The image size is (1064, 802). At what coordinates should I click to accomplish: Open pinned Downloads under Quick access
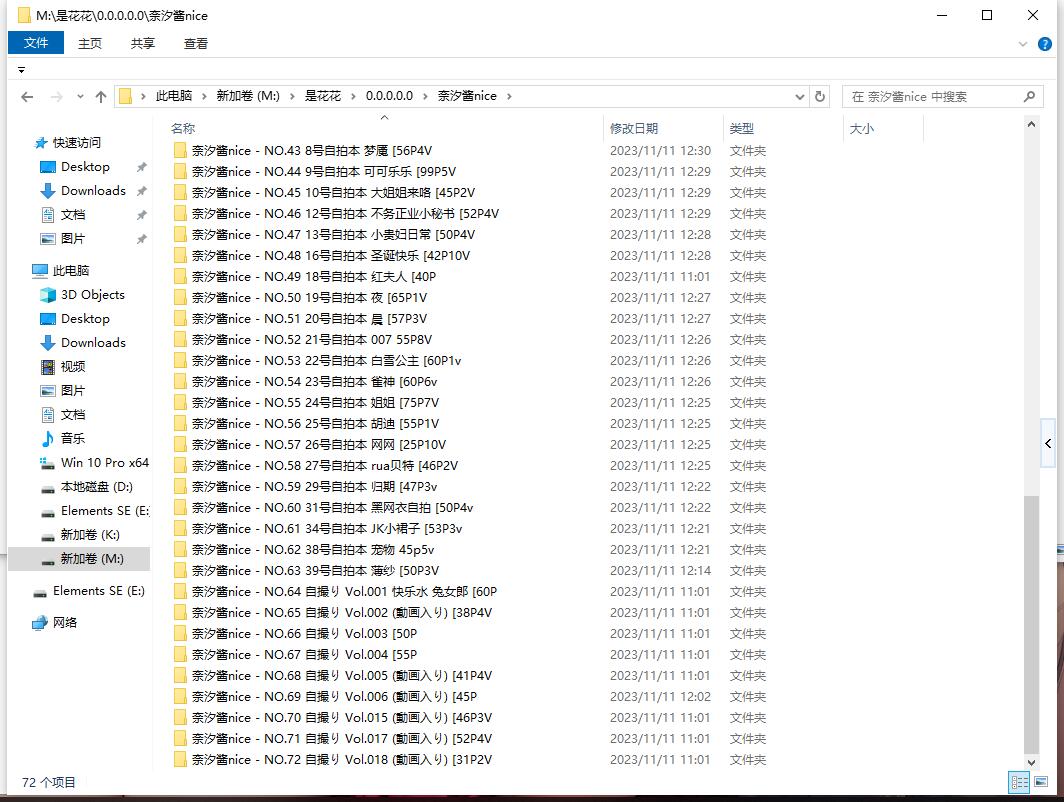pyautogui.click(x=93, y=191)
